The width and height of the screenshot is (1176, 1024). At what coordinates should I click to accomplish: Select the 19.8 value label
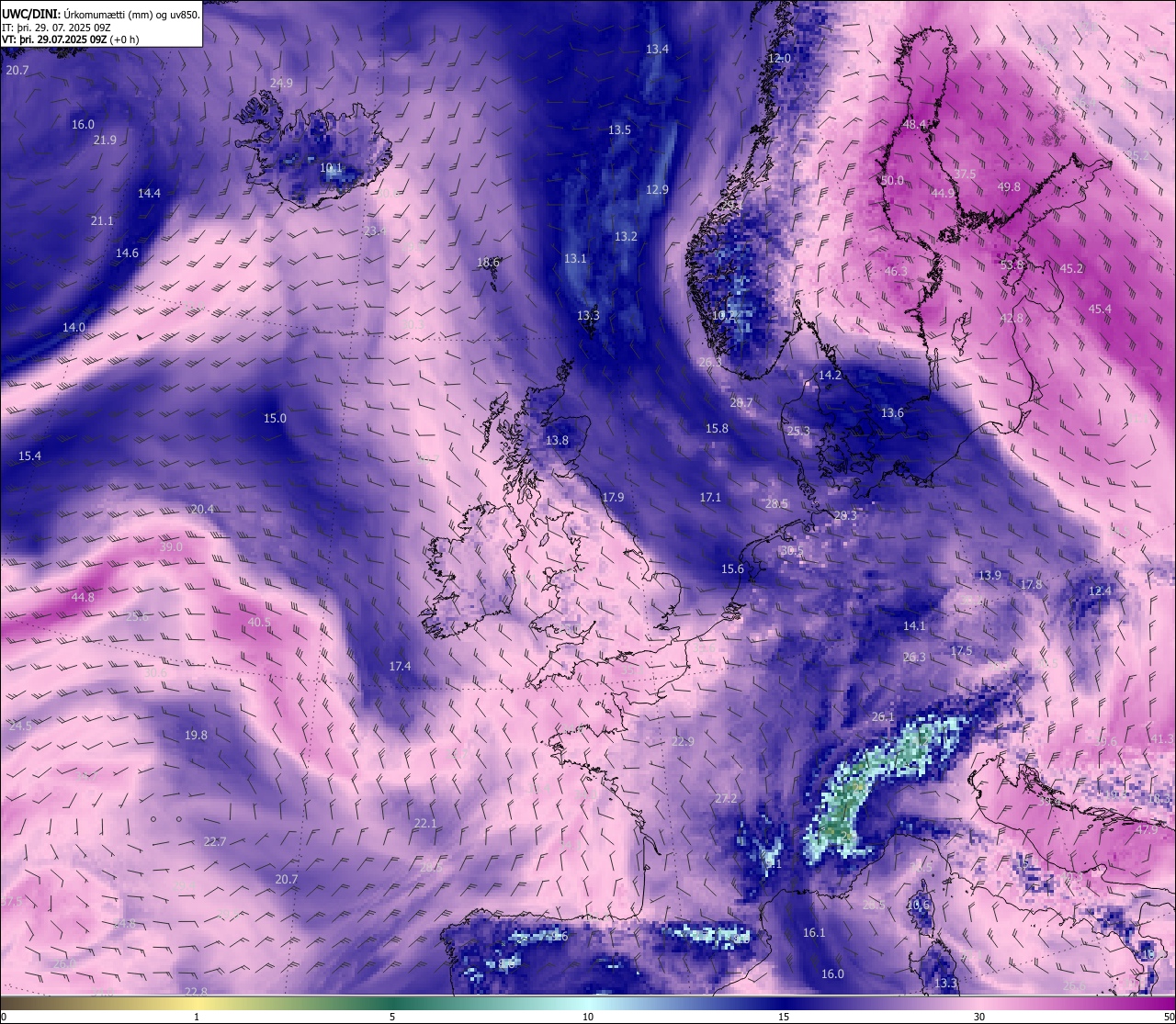click(196, 735)
